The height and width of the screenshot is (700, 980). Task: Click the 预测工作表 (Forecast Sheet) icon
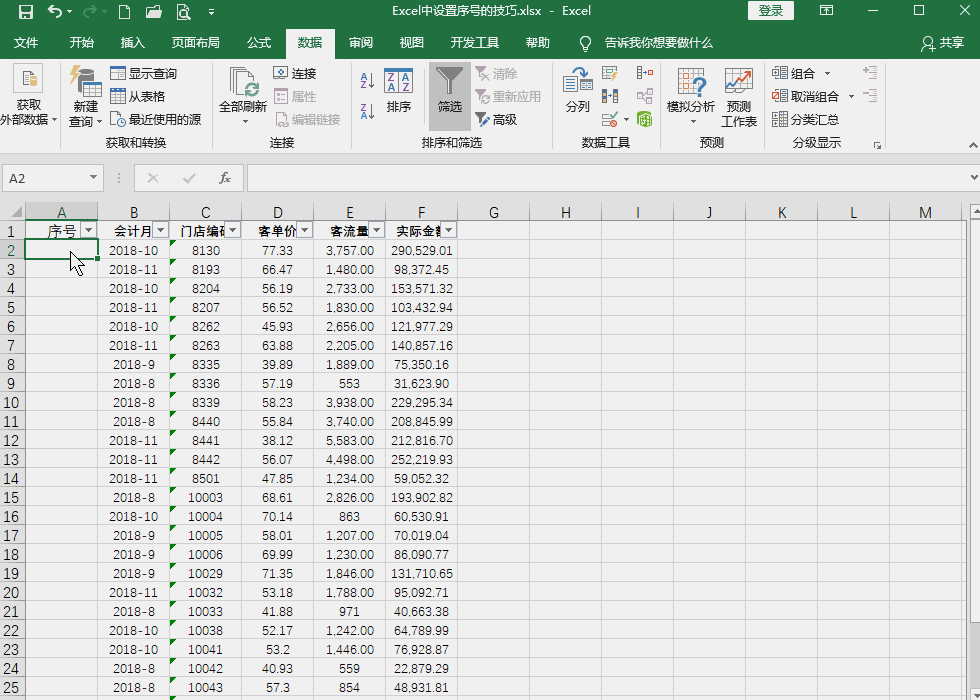tap(739, 95)
